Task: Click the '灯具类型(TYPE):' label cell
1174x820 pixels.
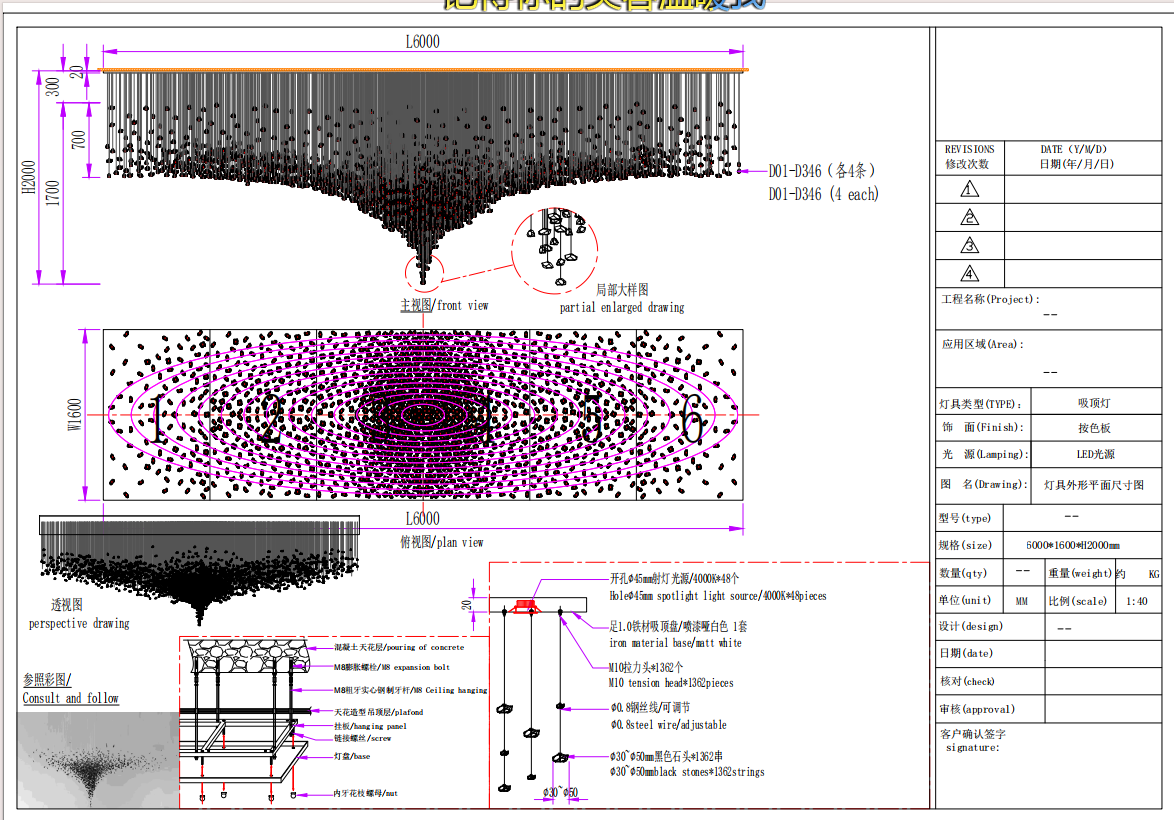Action: coord(983,403)
